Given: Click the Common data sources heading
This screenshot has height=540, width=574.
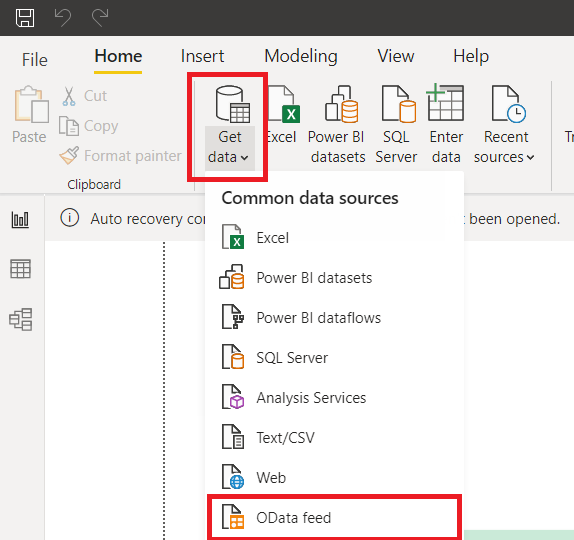Looking at the screenshot, I should point(310,198).
